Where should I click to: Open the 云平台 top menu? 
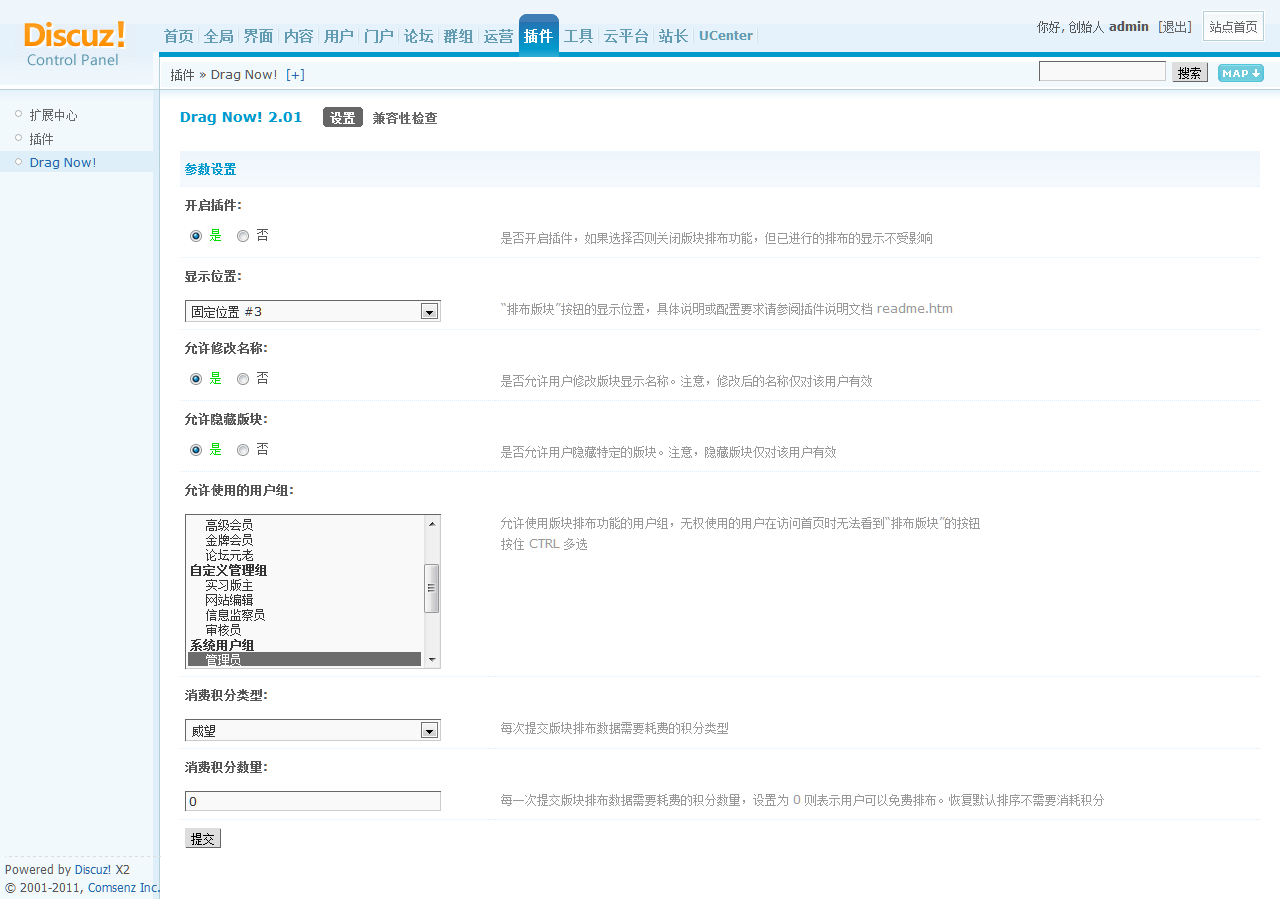pos(626,36)
